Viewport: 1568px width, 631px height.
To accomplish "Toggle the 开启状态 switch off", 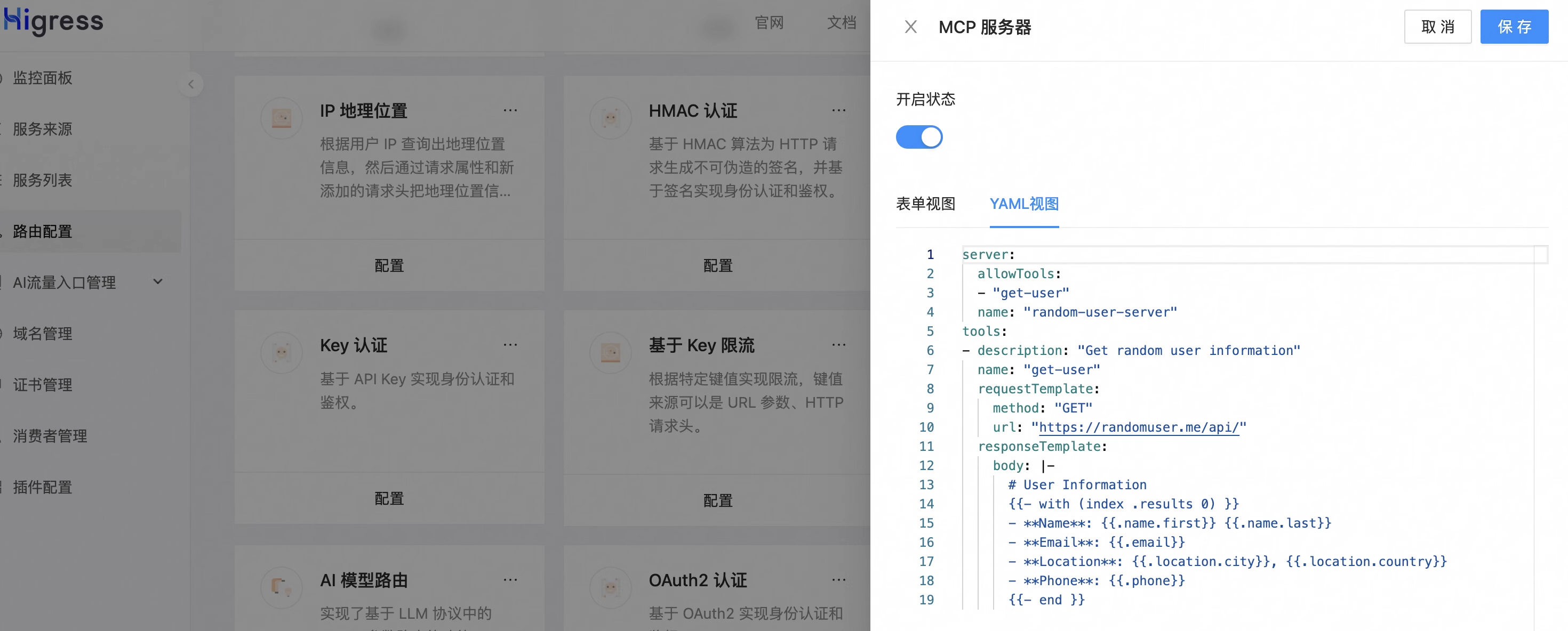I will point(919,137).
